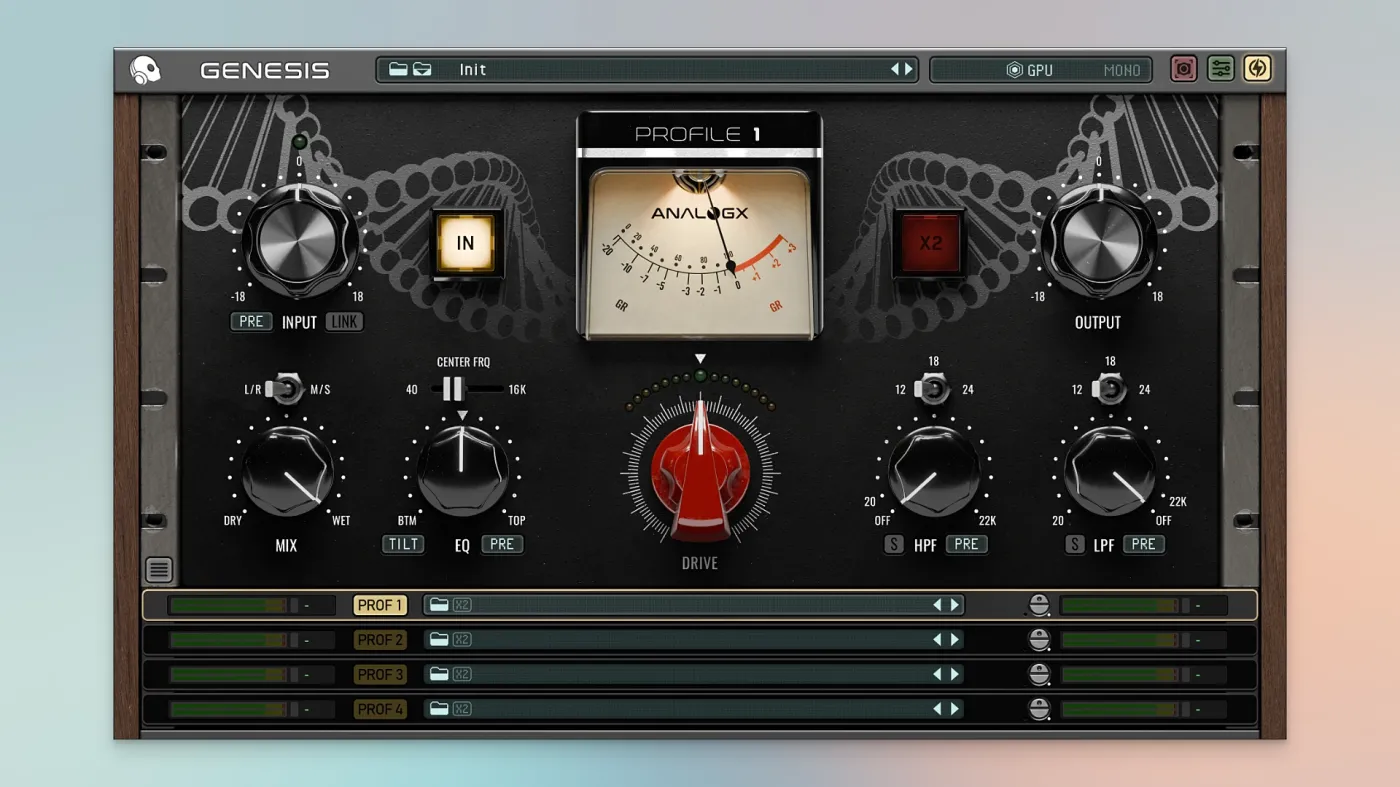Viewport: 1400px width, 787px height.
Task: Click the save preset icon in top bar
Action: click(x=422, y=69)
